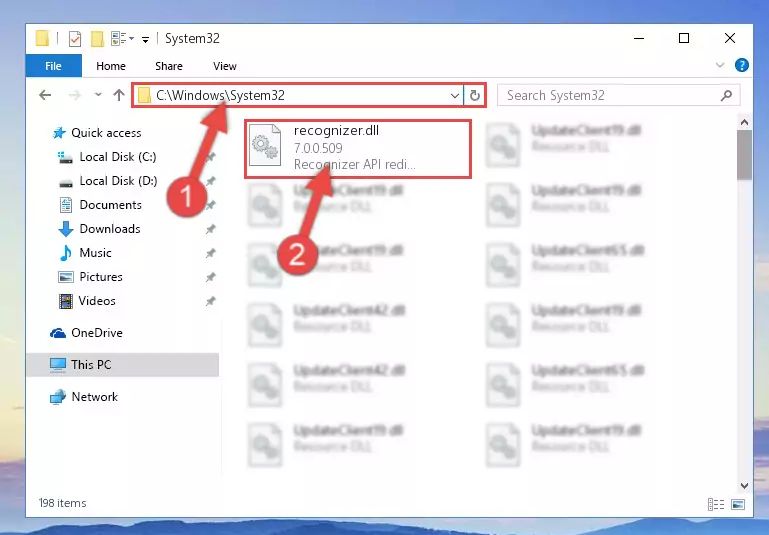Maximize the System32 window
The image size is (769, 535).
(684, 38)
